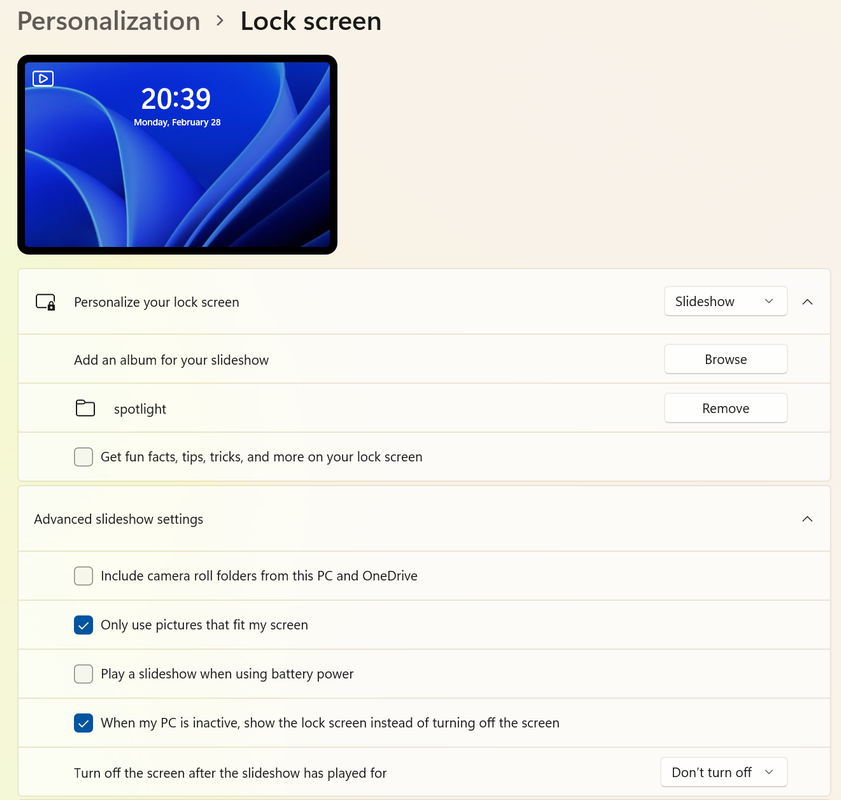Viewport: 841px width, 800px height.
Task: Click the 20:39 clock in preview
Action: coord(176,99)
